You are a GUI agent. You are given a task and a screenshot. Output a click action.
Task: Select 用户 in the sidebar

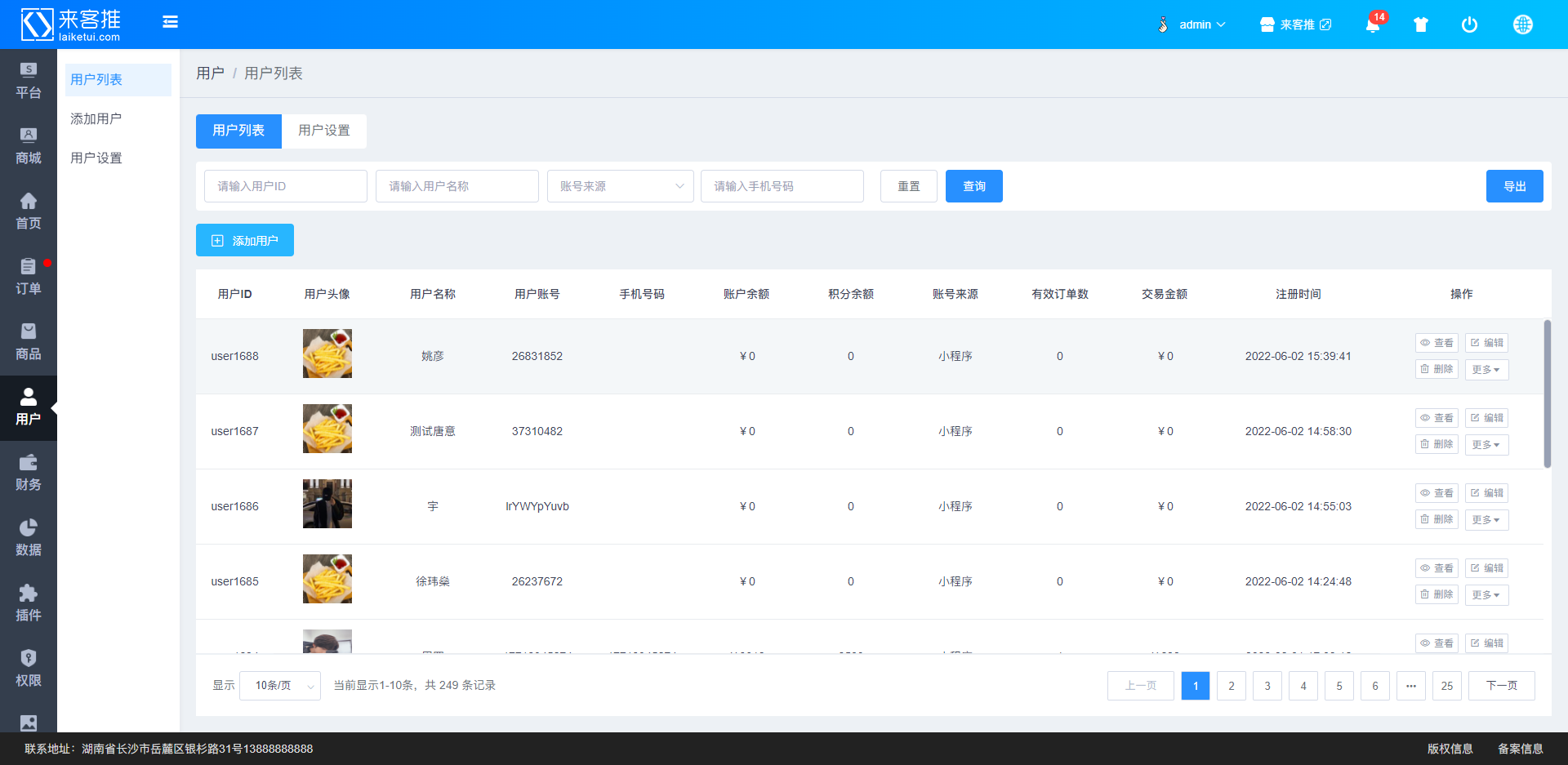click(29, 408)
